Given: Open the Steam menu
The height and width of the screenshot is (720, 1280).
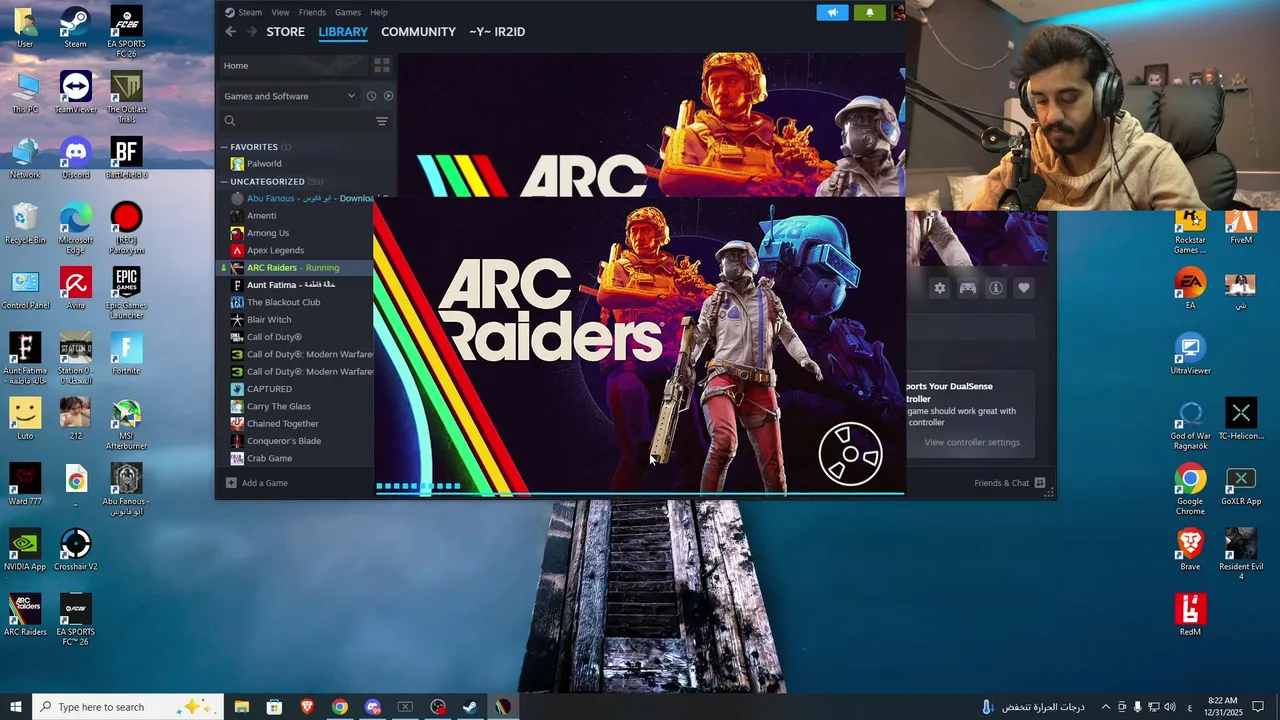Looking at the screenshot, I should (x=243, y=12).
